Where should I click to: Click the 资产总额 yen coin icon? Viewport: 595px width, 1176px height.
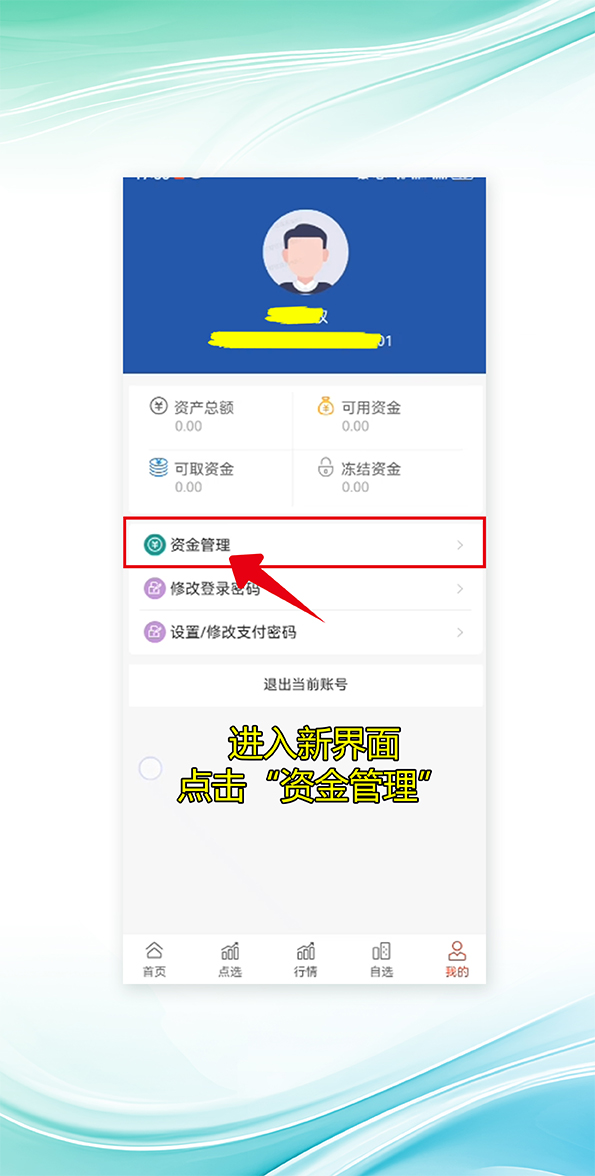(158, 407)
